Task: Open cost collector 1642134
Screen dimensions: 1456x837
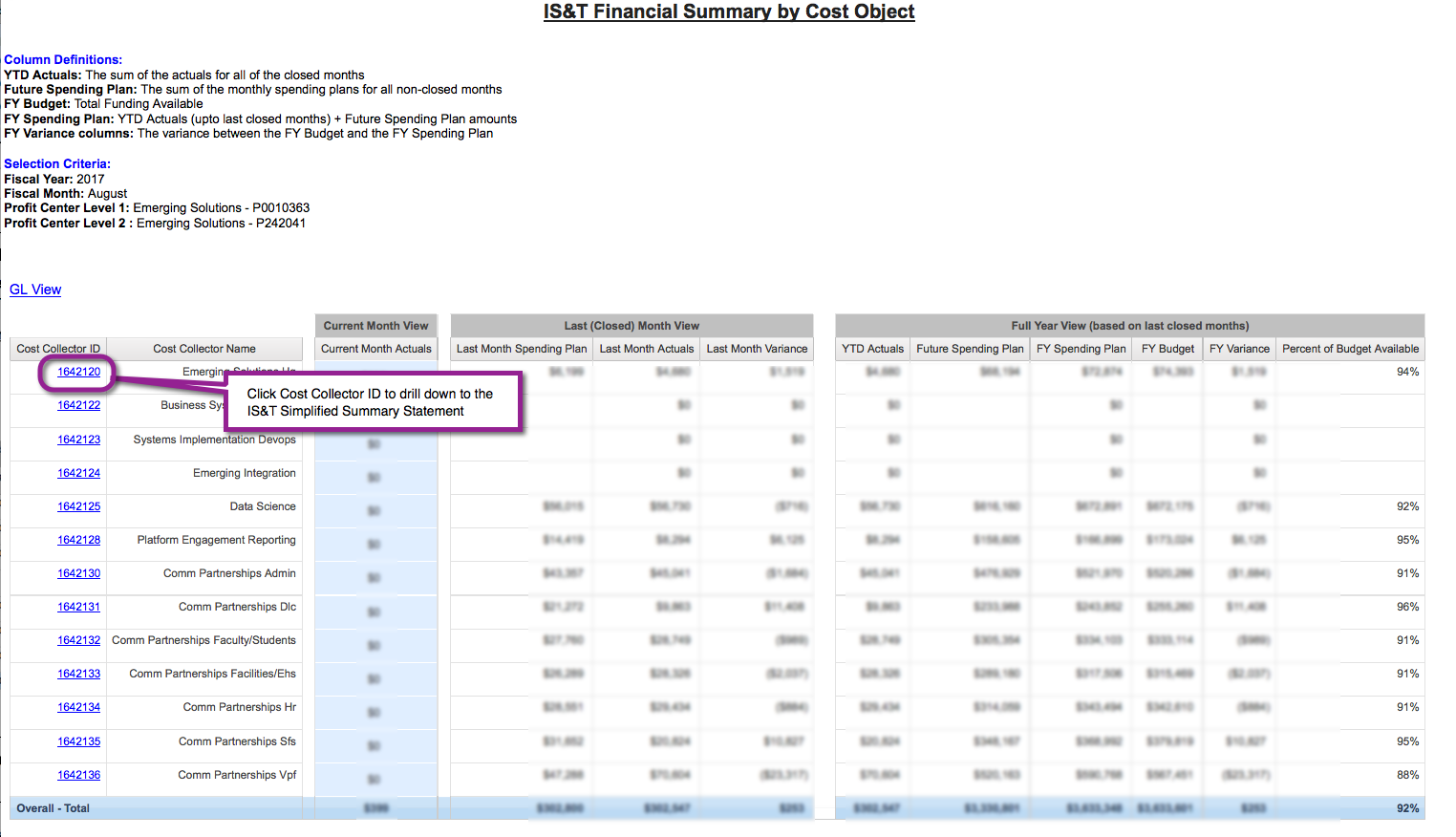Action: pos(78,707)
